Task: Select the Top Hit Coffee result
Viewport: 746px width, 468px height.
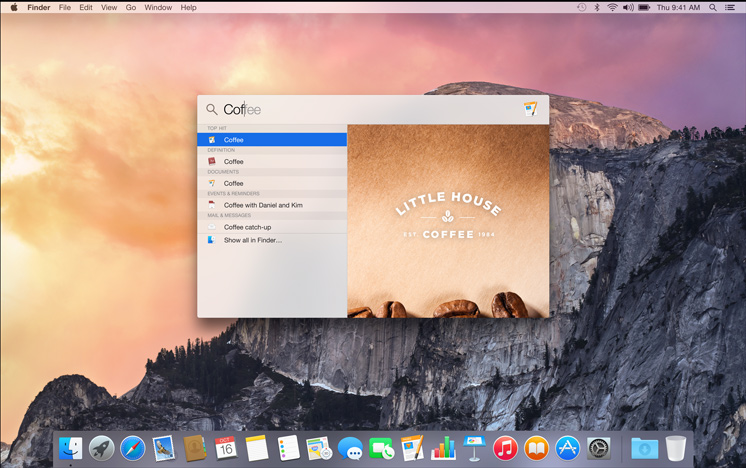Action: [x=272, y=140]
